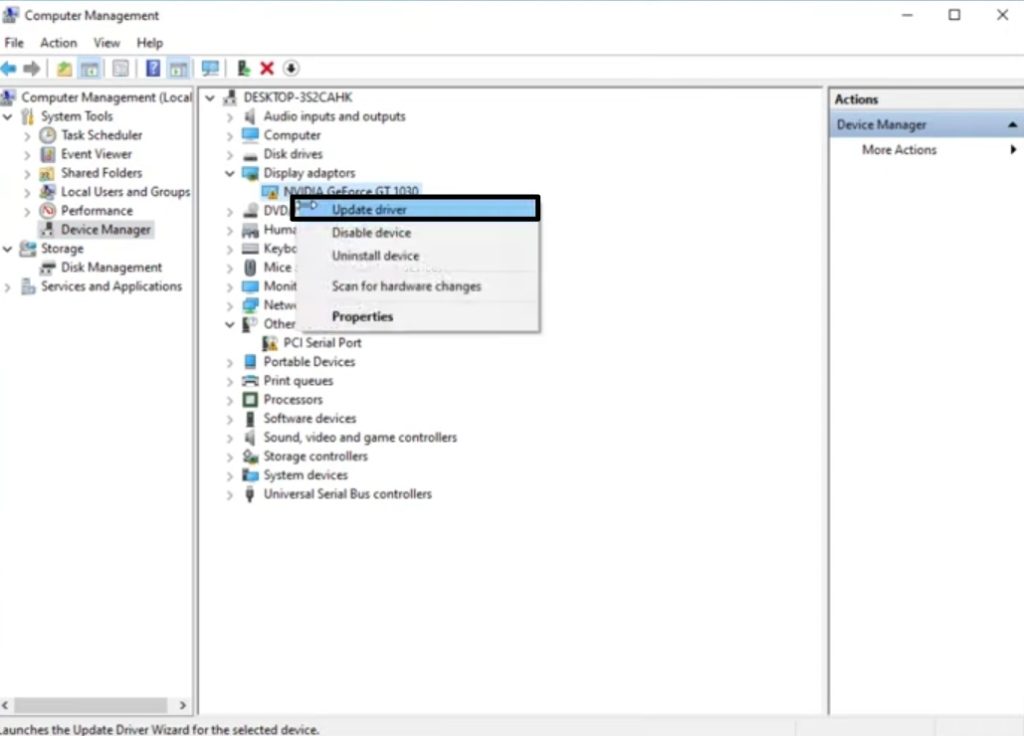
Task: Click the Back arrow in the toolbar
Action: pos(9,68)
